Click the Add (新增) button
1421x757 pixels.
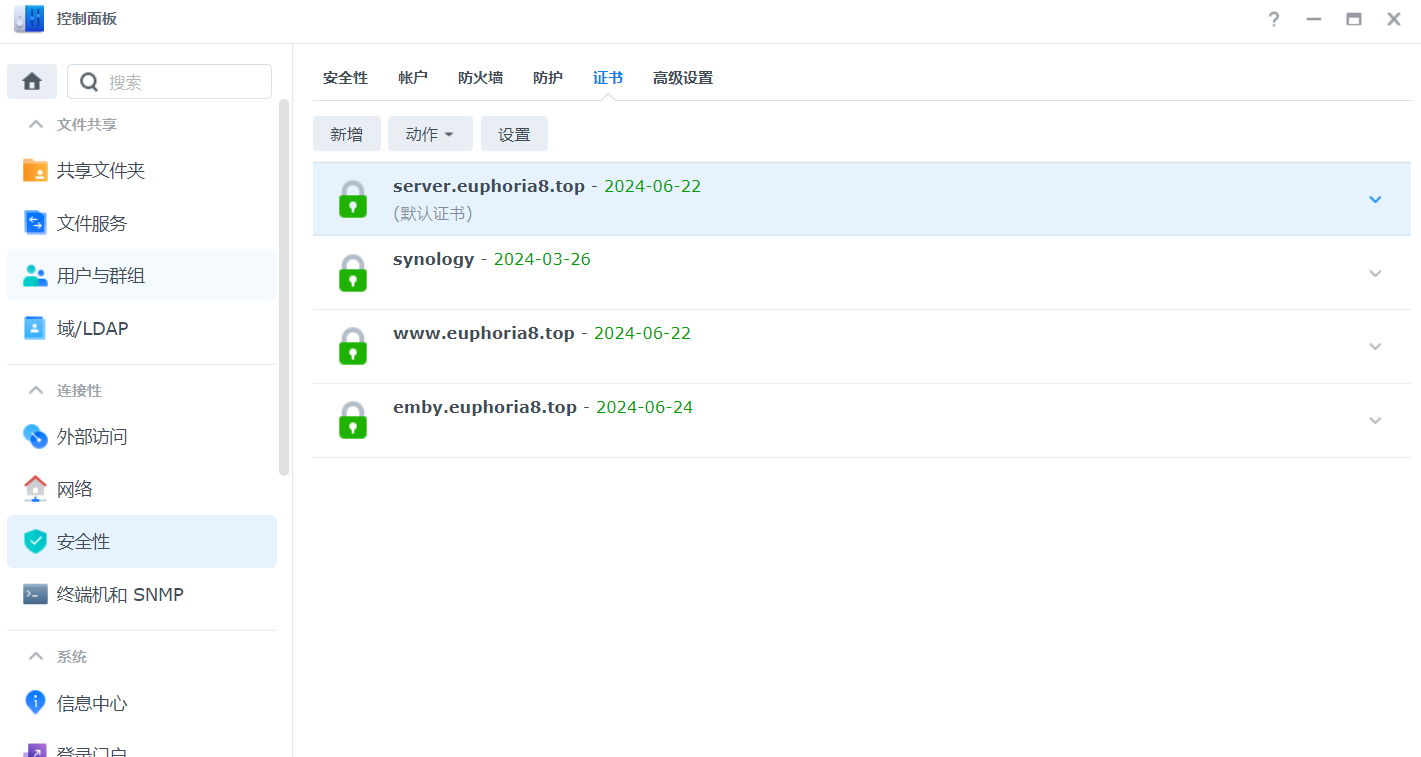[x=346, y=134]
